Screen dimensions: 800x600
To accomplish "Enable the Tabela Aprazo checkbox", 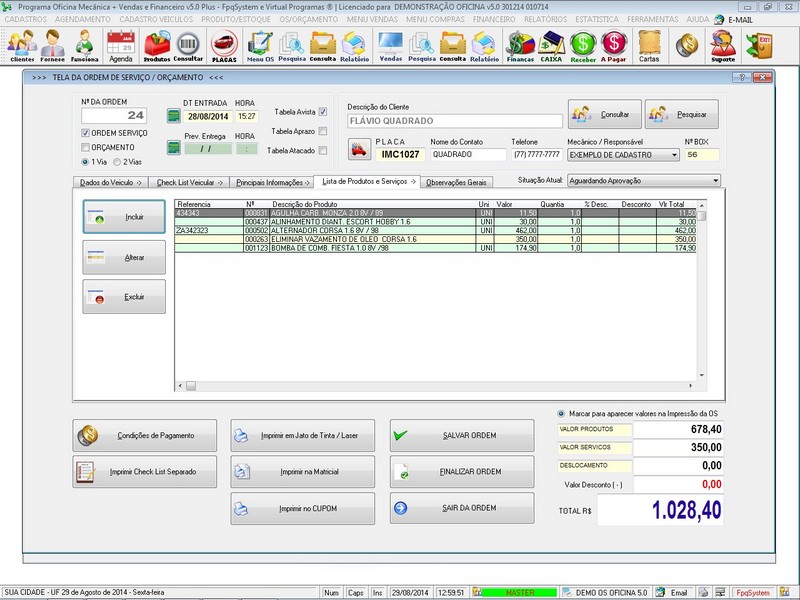I will [323, 131].
